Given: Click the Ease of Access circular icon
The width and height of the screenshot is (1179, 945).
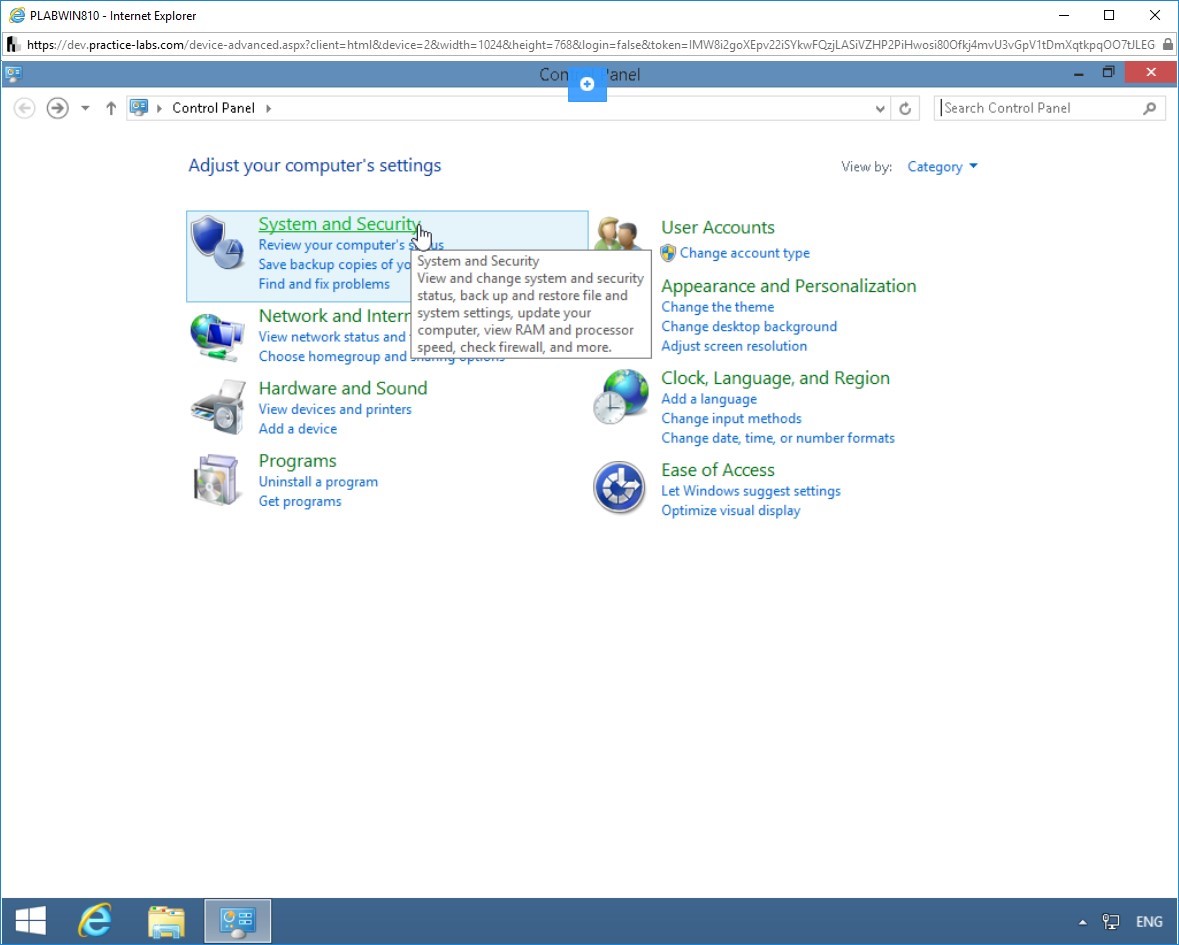Looking at the screenshot, I should [x=619, y=487].
